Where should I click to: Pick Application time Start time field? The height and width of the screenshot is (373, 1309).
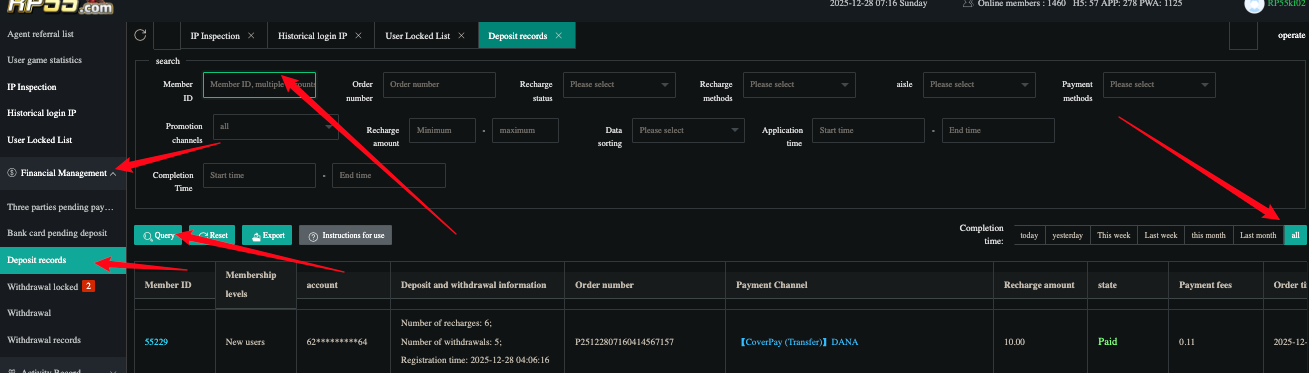coord(869,131)
